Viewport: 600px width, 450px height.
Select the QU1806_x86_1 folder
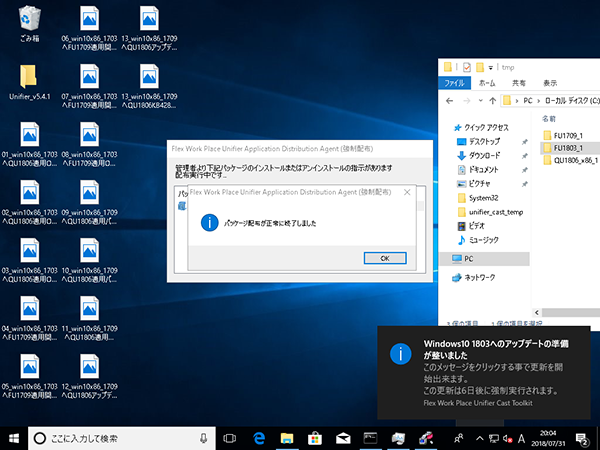(571, 160)
